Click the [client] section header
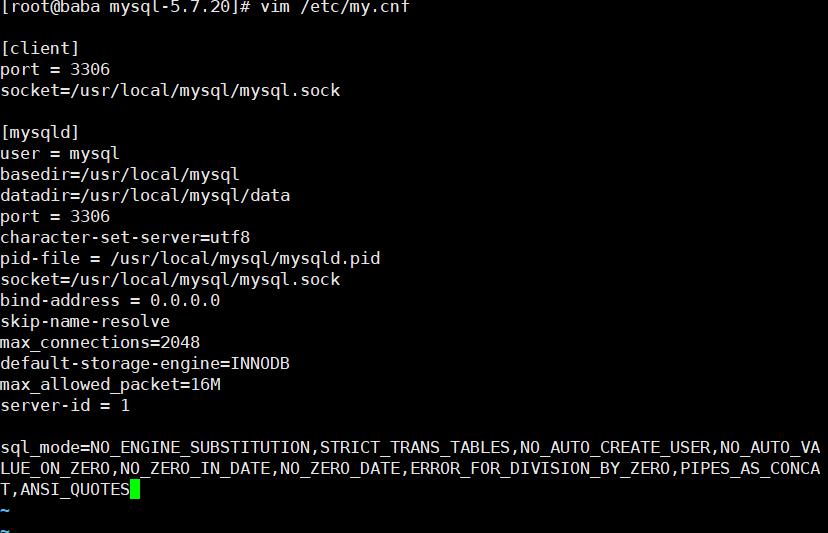Image resolution: width=828 pixels, height=533 pixels. [39, 48]
